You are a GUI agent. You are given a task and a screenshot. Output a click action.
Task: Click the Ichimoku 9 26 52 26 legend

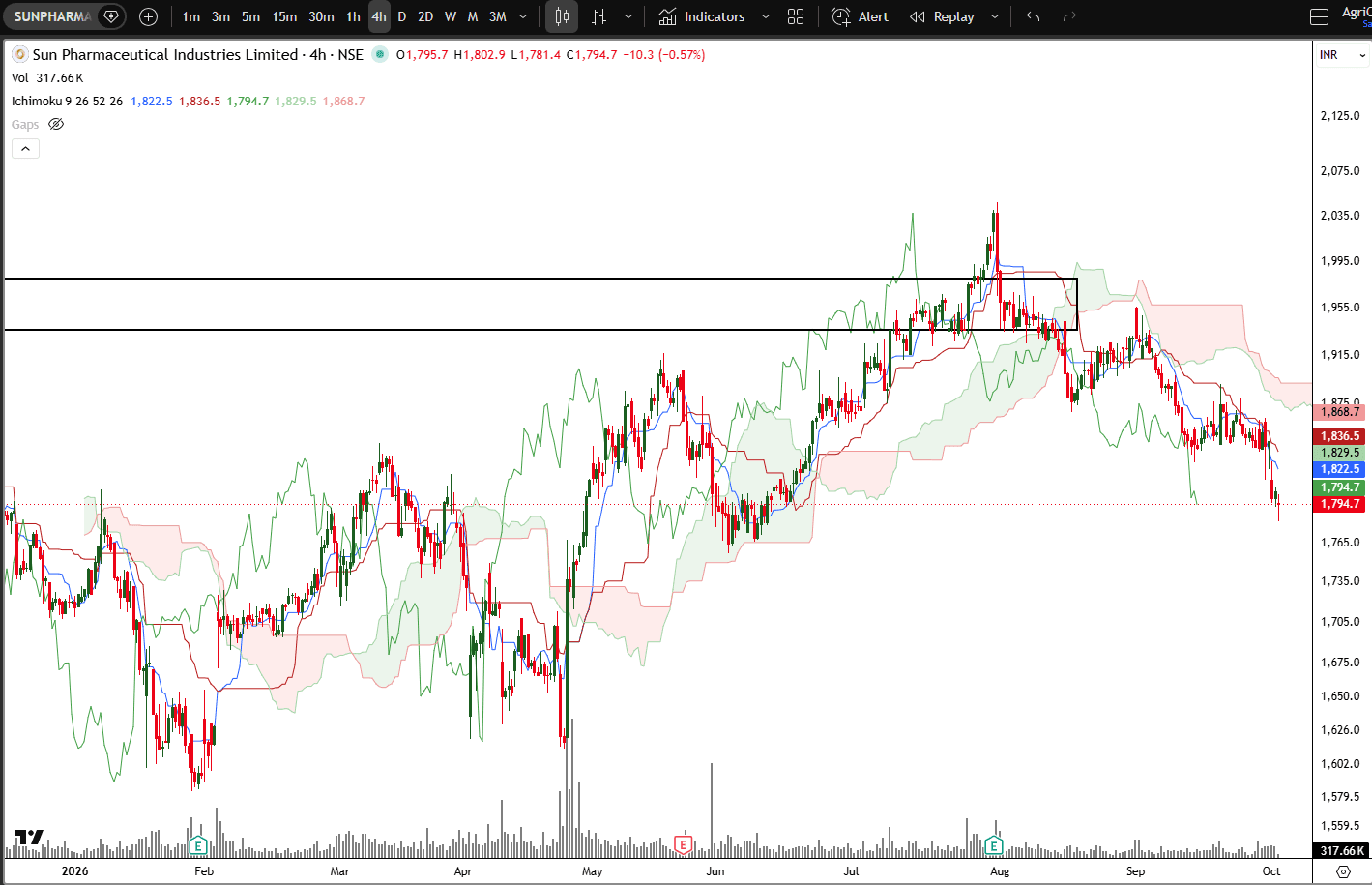click(x=67, y=102)
